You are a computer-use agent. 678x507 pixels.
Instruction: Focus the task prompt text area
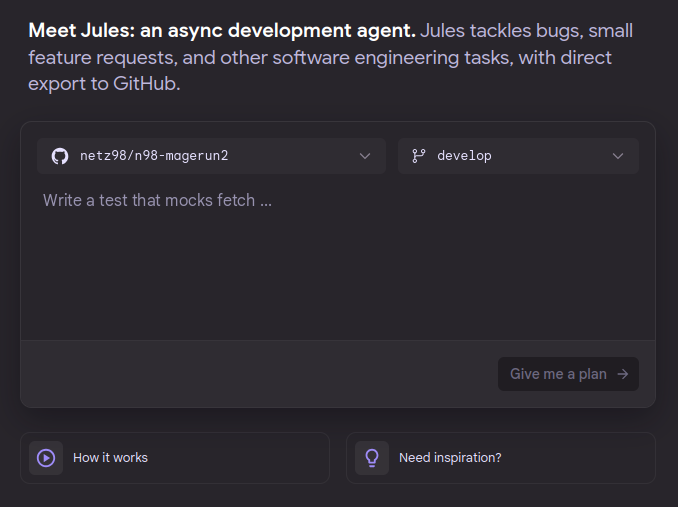tap(338, 259)
